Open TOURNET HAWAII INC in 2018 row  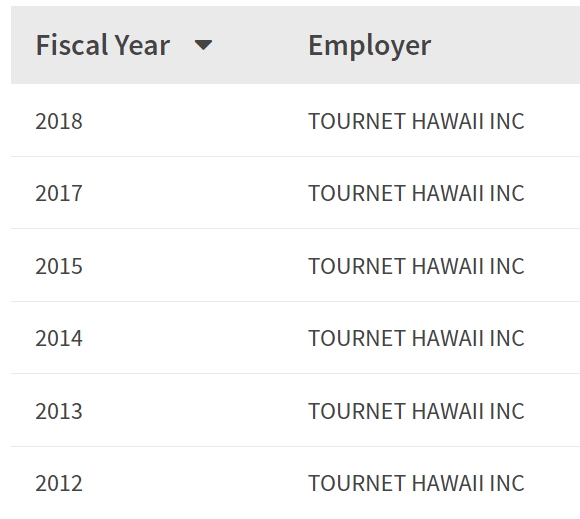(x=416, y=121)
